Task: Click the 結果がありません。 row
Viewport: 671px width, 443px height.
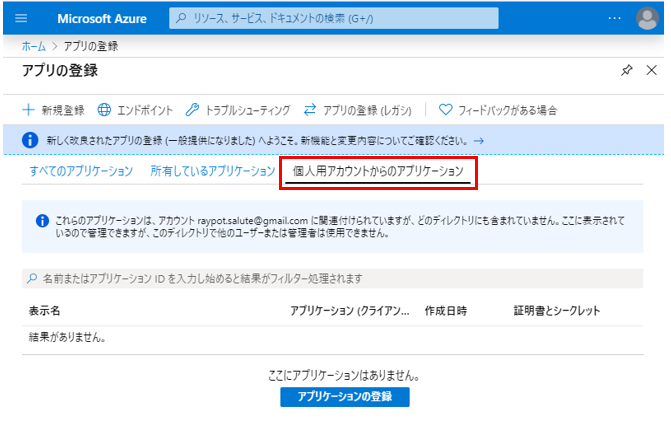Action: pyautogui.click(x=332, y=337)
